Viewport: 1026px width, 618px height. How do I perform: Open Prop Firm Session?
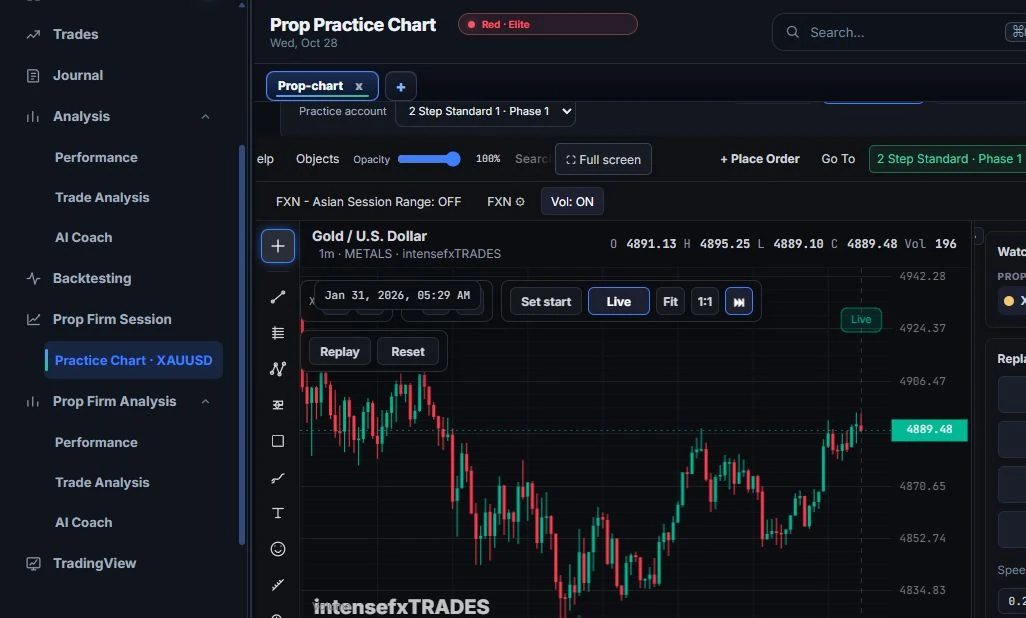(x=112, y=319)
